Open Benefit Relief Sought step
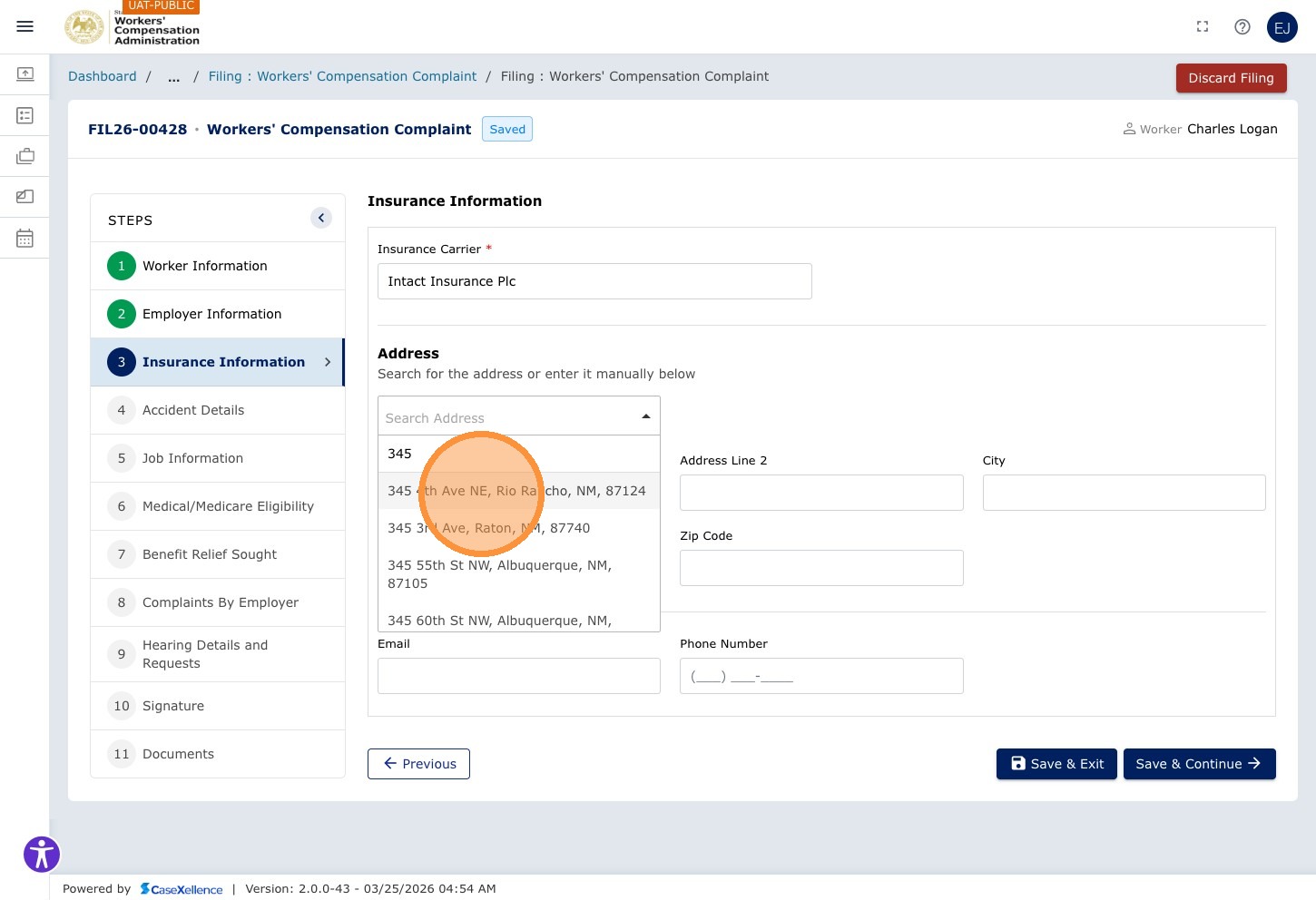The height and width of the screenshot is (900, 1316). (218, 554)
